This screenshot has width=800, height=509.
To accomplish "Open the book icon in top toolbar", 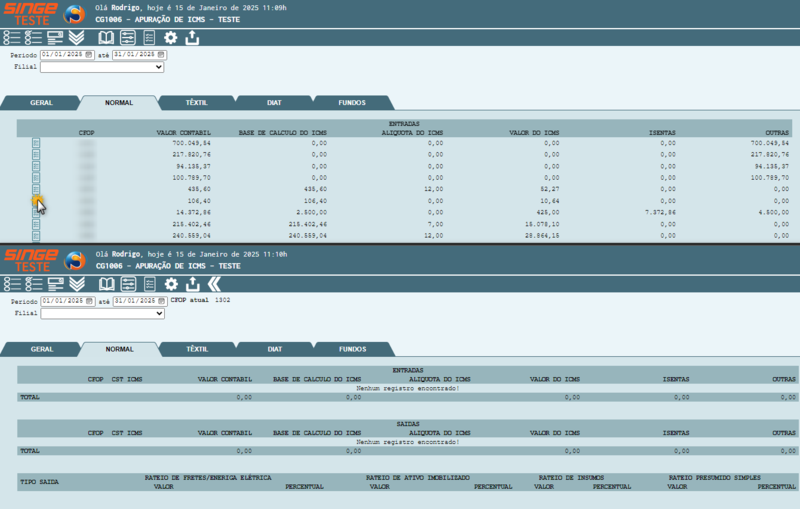I will pos(106,38).
